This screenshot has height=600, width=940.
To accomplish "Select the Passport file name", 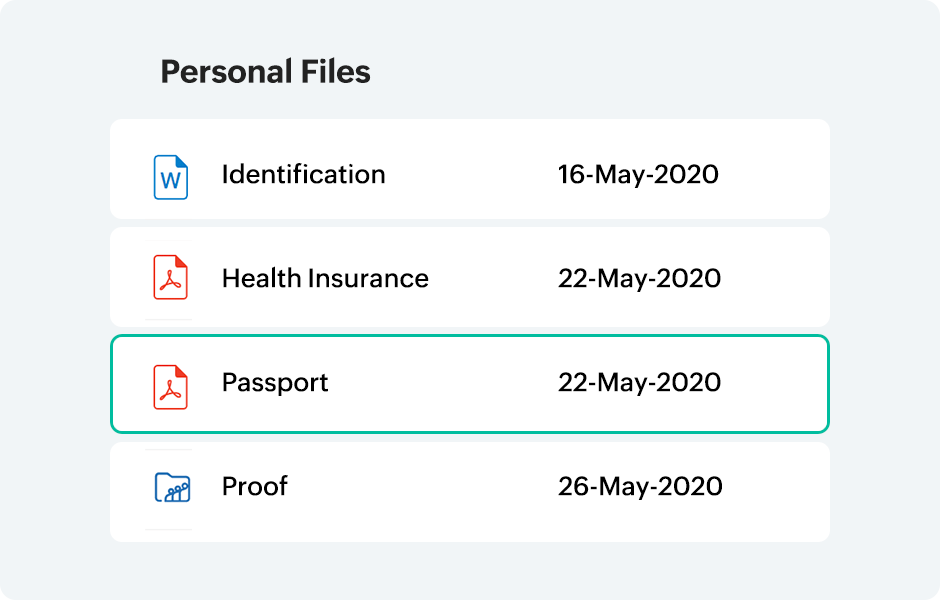I will 275,383.
